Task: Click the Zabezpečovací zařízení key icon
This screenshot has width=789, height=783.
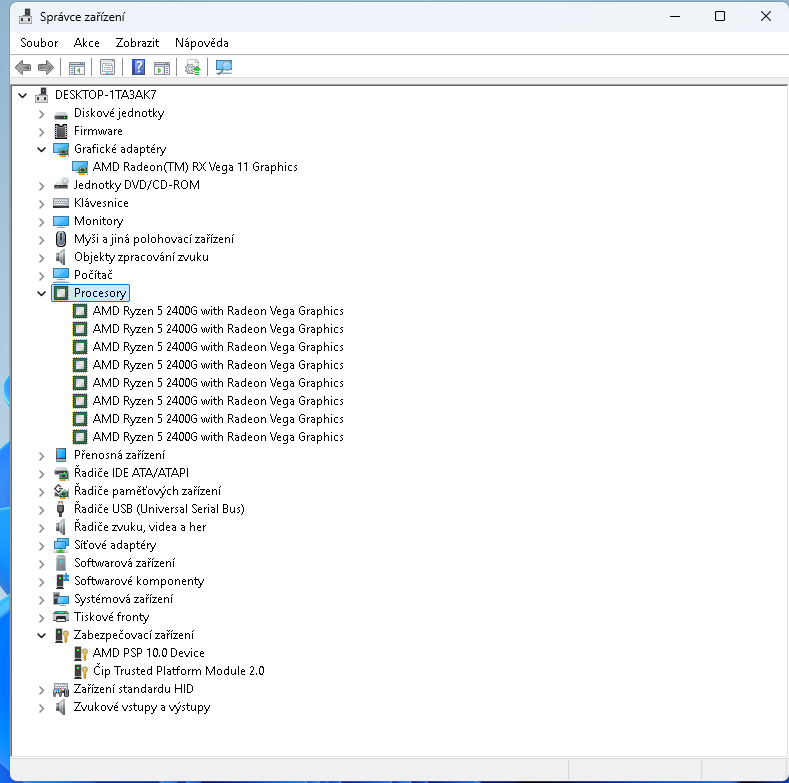Action: click(x=61, y=636)
